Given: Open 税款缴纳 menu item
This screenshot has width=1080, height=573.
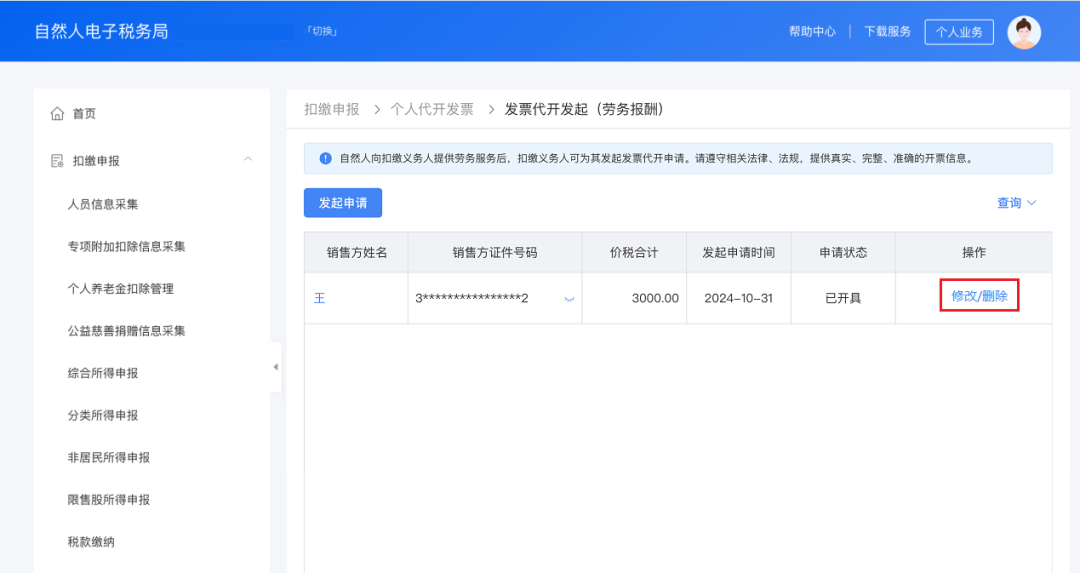Looking at the screenshot, I should [x=91, y=542].
